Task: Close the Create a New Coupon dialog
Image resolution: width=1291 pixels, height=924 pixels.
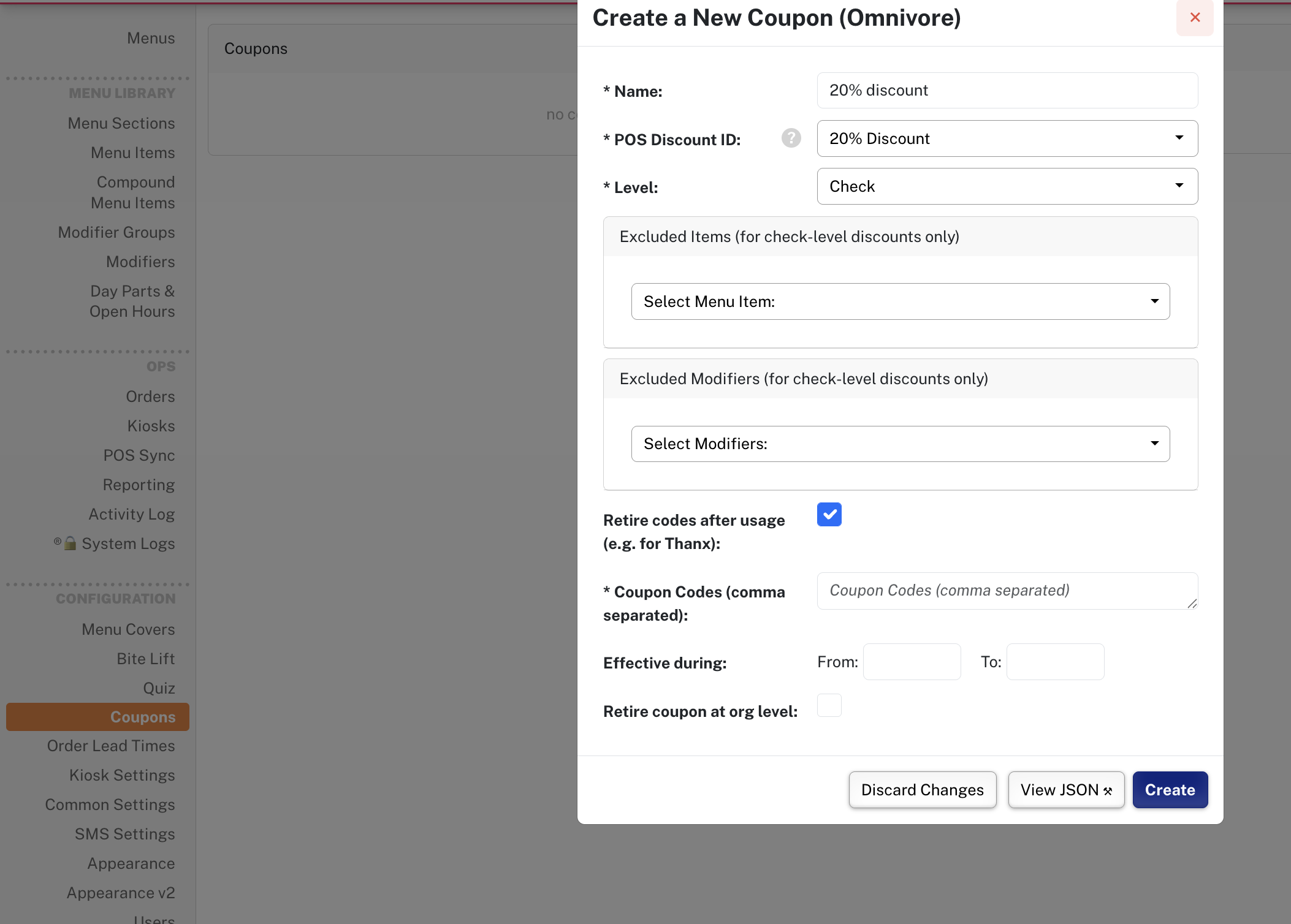Action: (1194, 18)
